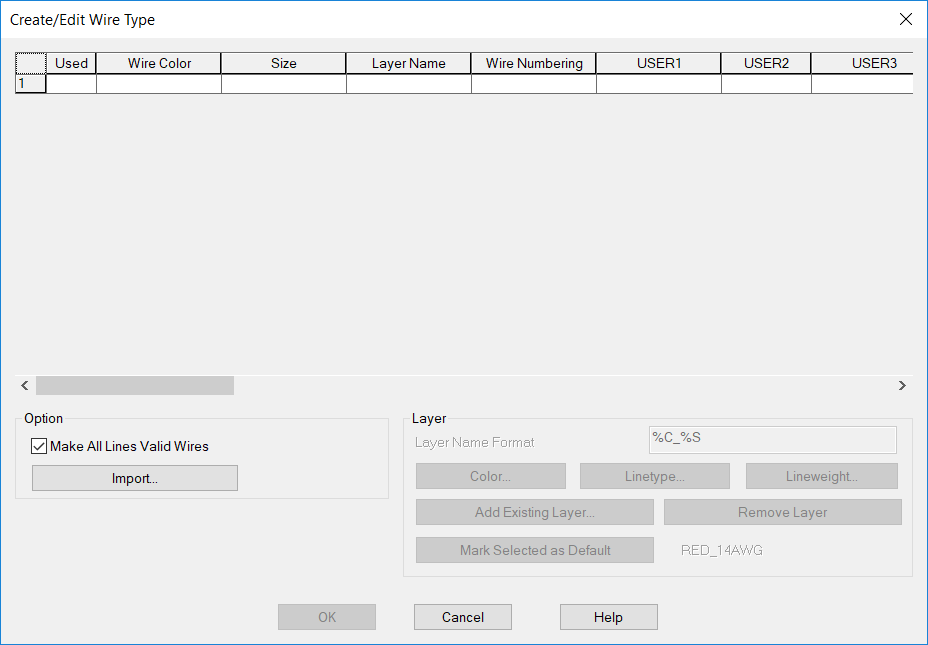Select row 1 header in grid
Screen dimensions: 928x645
point(31,83)
